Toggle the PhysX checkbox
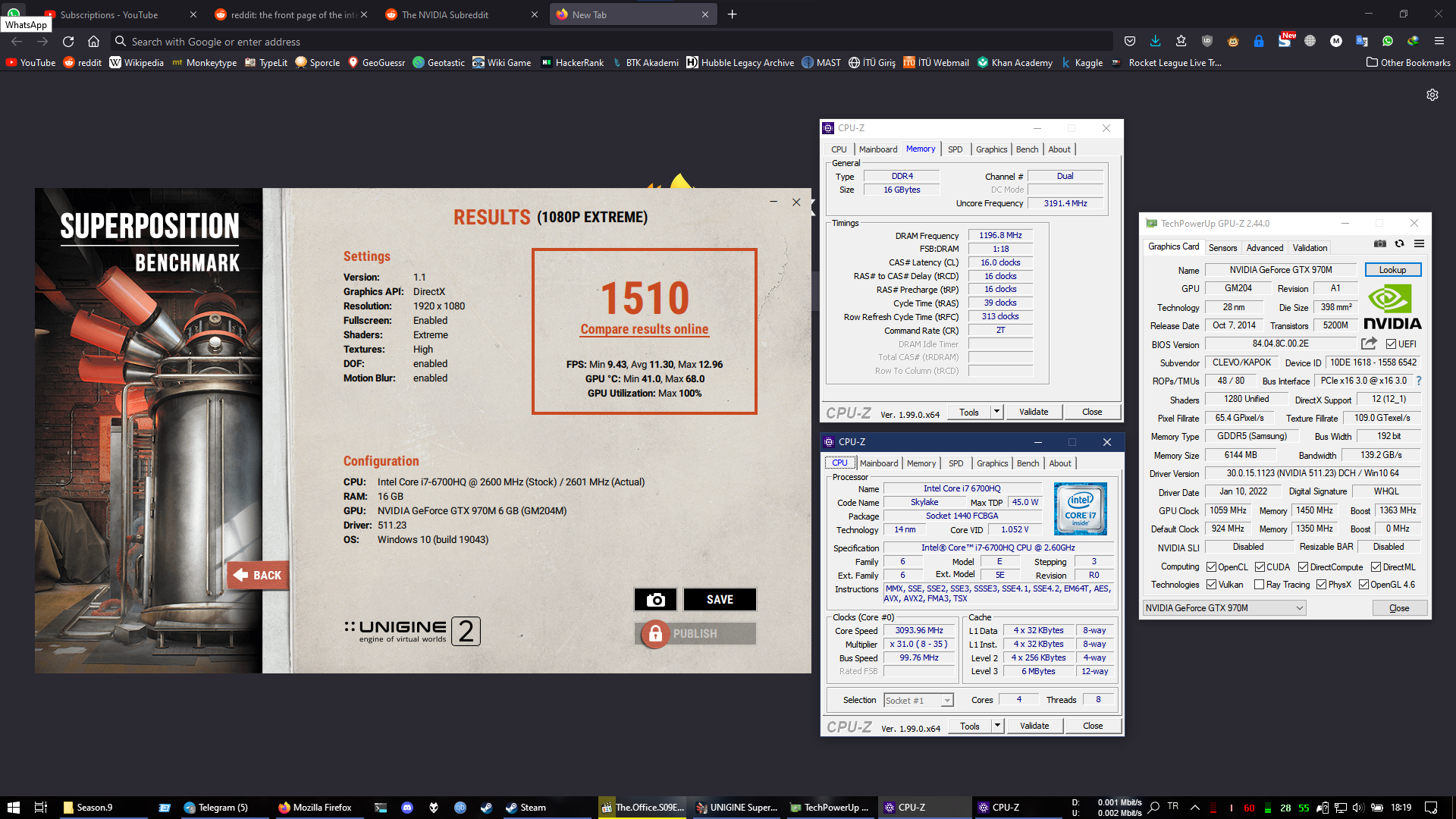Screen dimensions: 1456x819 [x=1321, y=585]
